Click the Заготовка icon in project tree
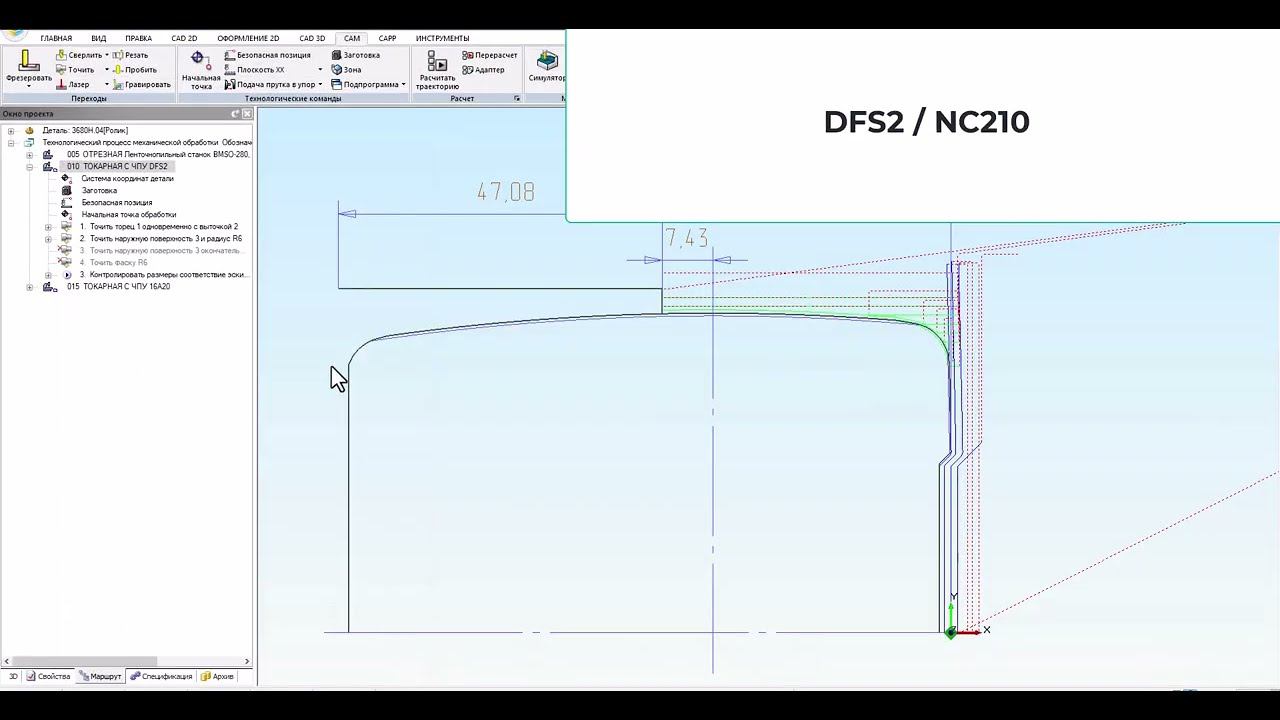 click(x=66, y=190)
